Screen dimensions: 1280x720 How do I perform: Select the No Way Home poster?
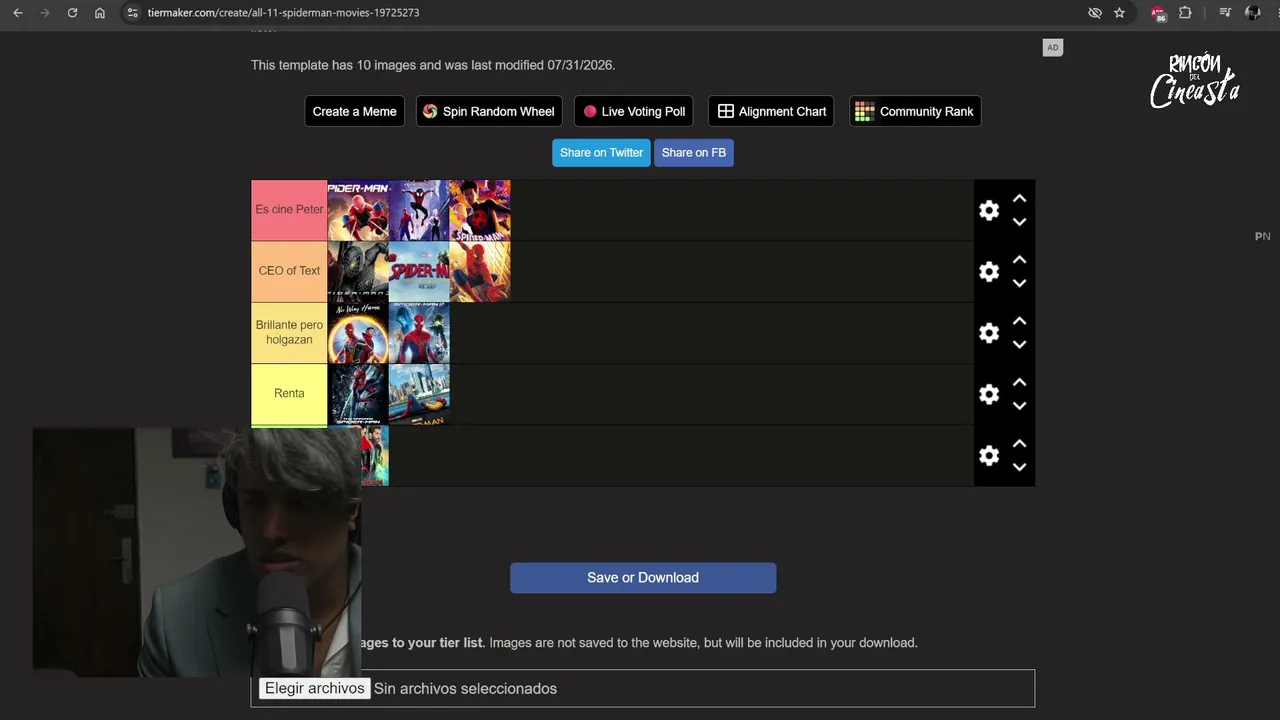358,333
